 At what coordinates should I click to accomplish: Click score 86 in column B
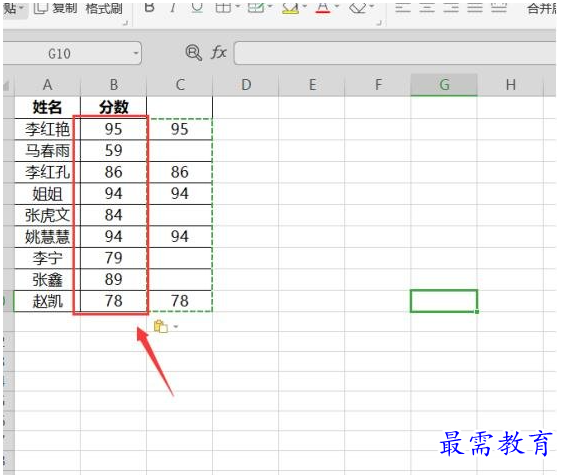click(114, 172)
